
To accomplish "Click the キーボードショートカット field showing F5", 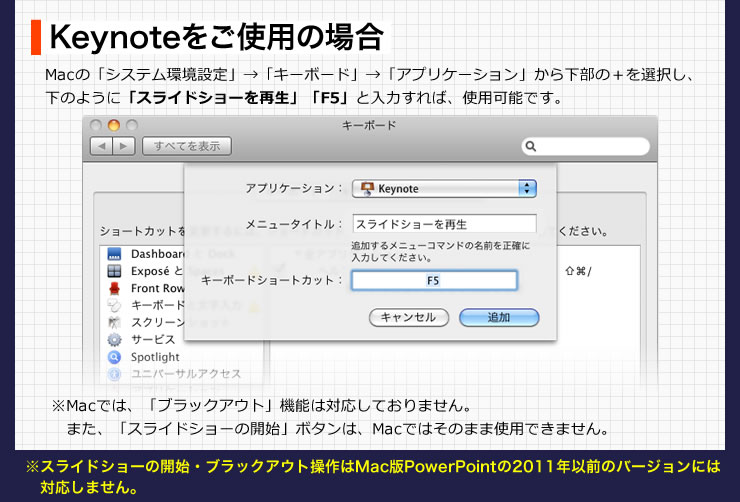I will (434, 280).
